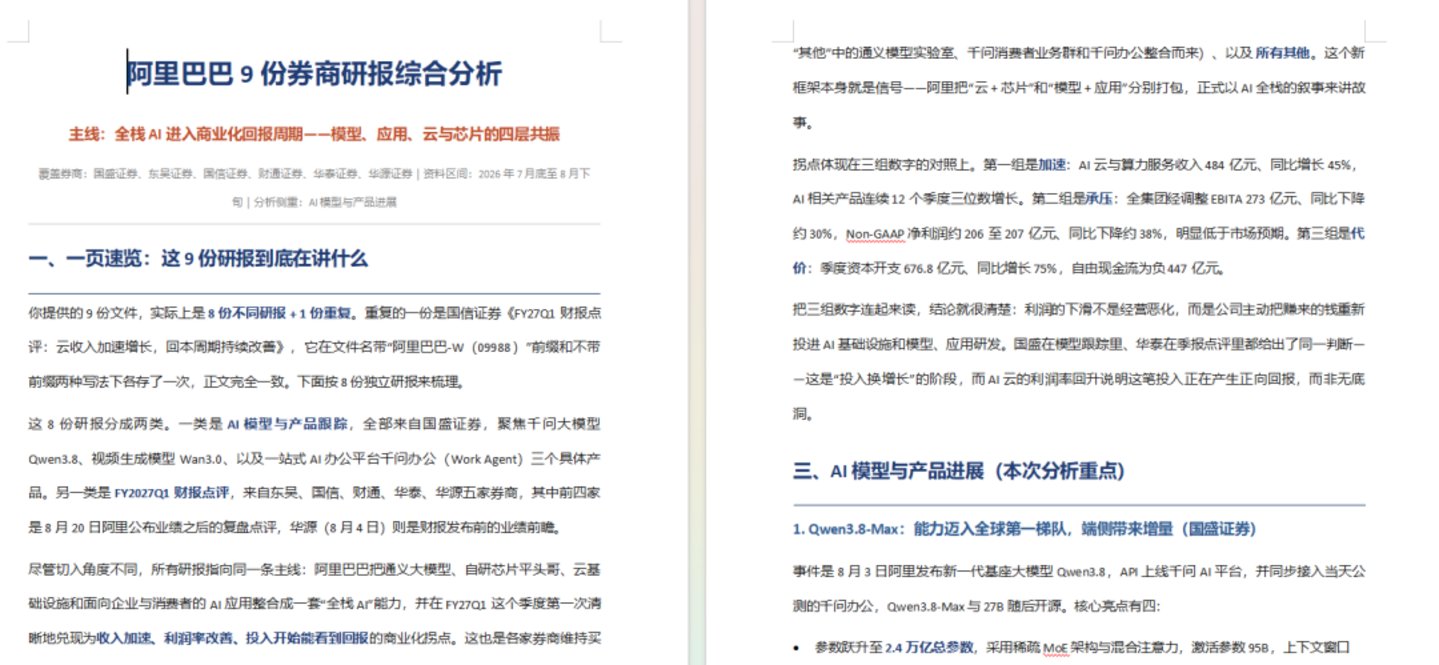Click the underlined word "Non-GAAP"
This screenshot has height=665, width=1439.
pyautogui.click(x=877, y=234)
